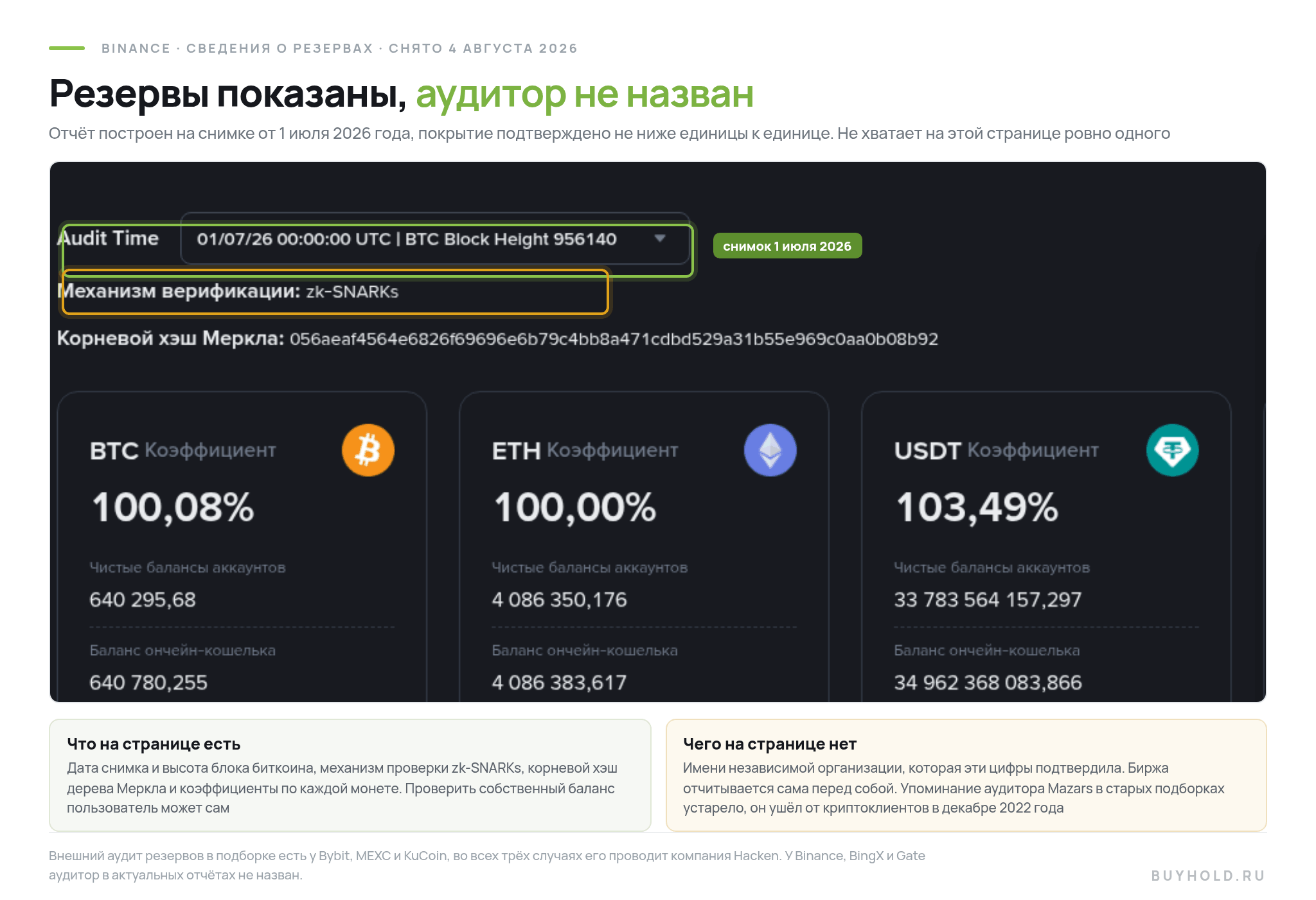Select the audit time field showing 01/07/26

point(435,239)
